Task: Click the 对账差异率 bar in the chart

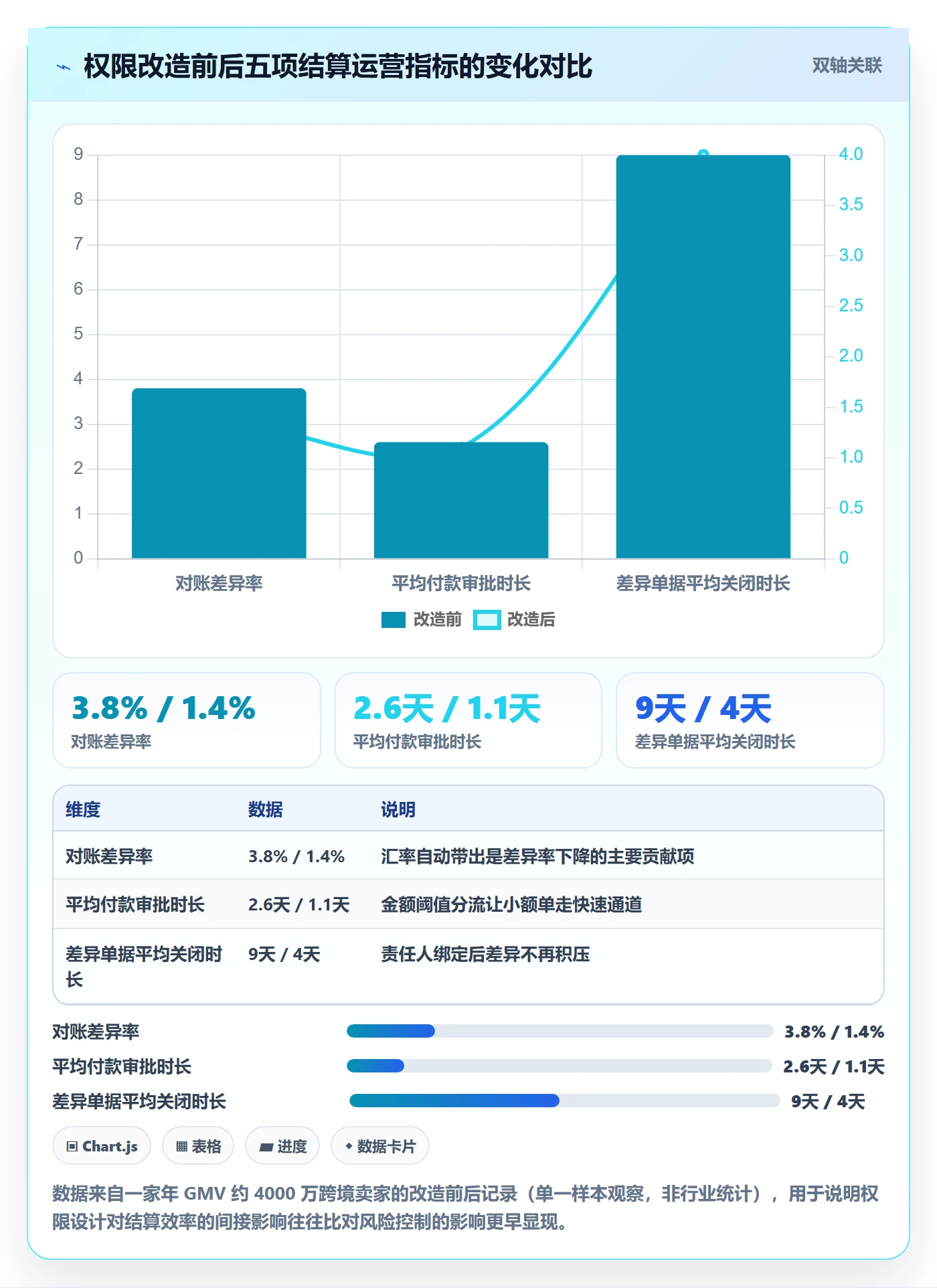Action: 219,473
